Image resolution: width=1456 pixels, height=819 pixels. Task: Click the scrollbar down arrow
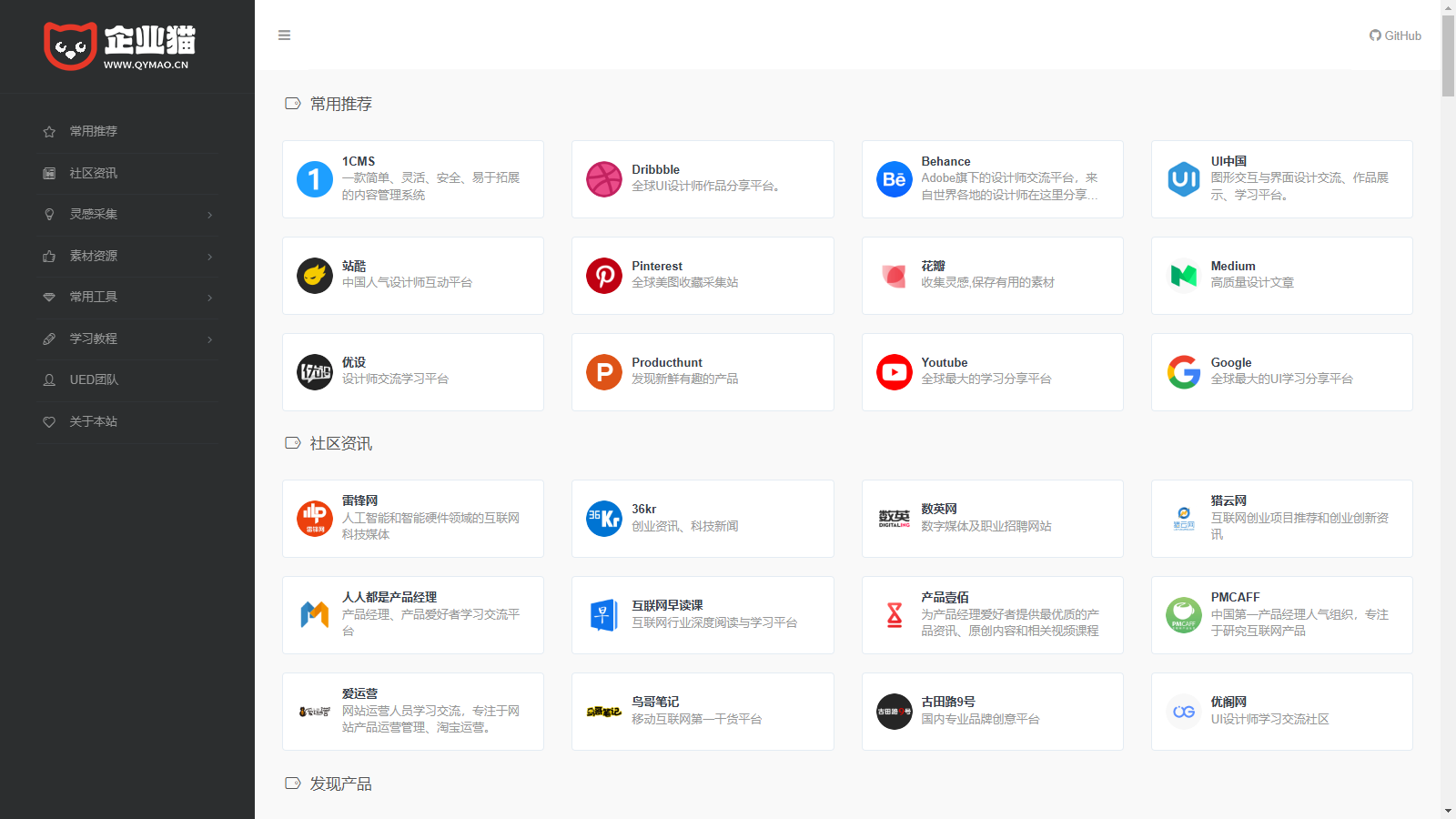pyautogui.click(x=1448, y=811)
